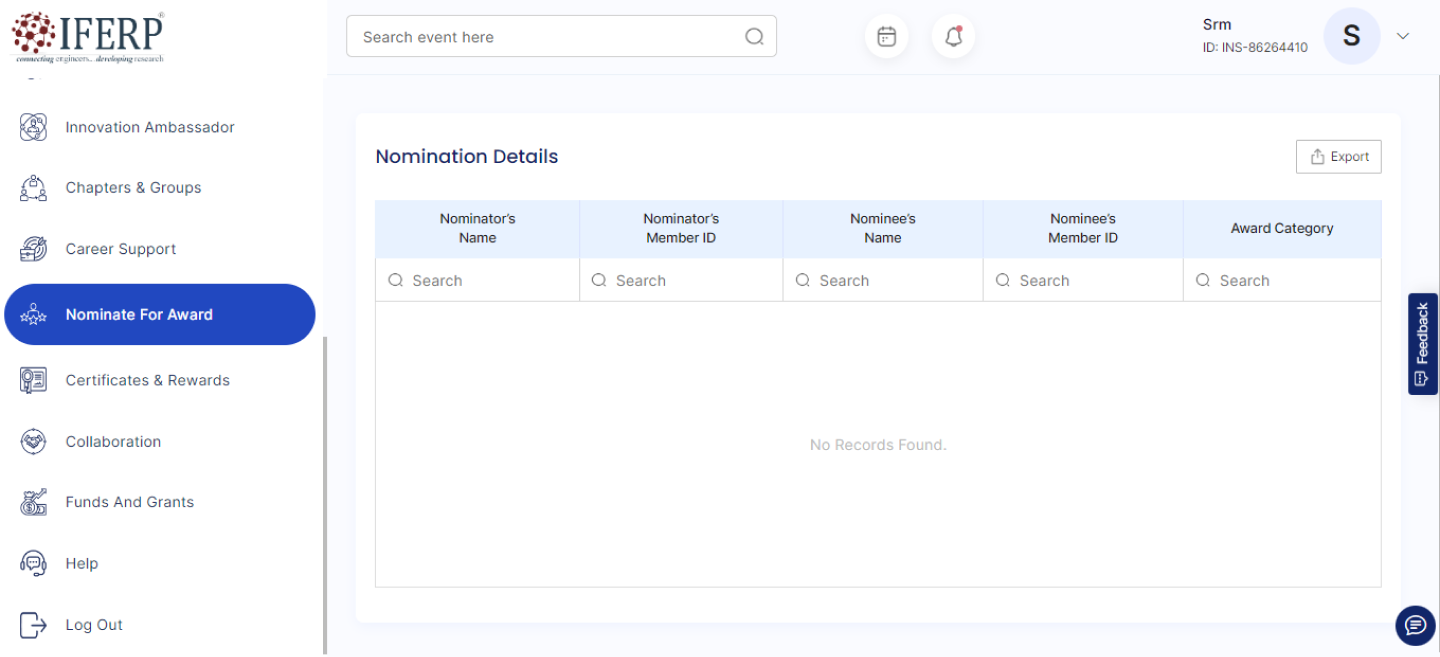Open the chat bubble widget
Viewport: 1440px width, 657px height.
click(x=1415, y=625)
